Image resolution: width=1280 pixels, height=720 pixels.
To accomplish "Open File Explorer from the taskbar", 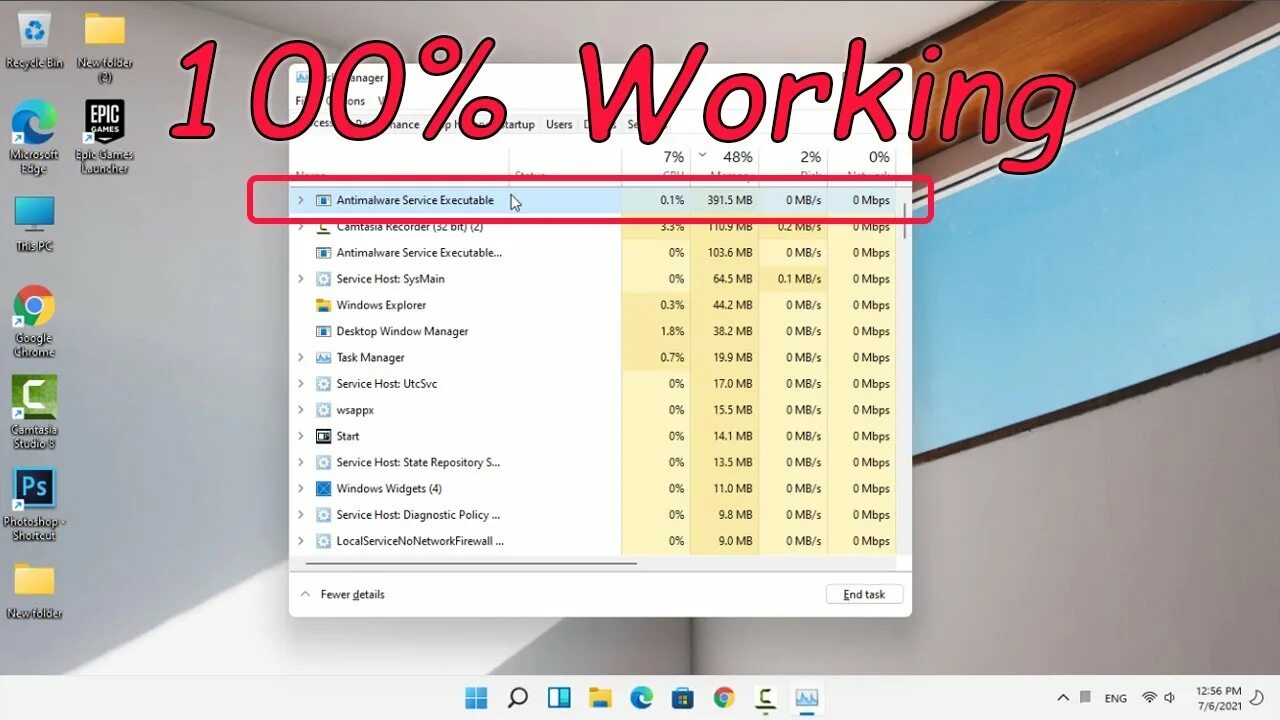I will (x=600, y=697).
